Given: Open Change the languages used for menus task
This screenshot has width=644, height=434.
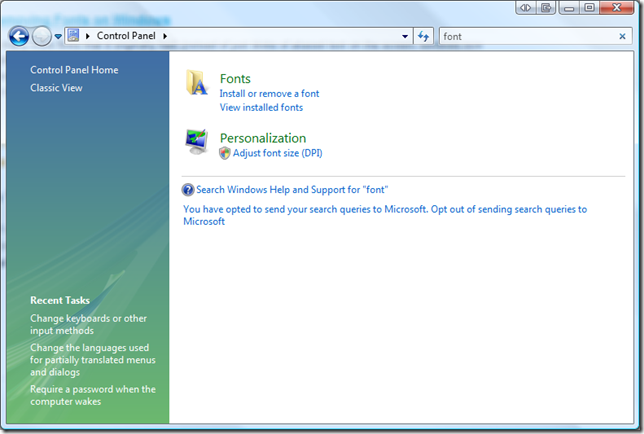Looking at the screenshot, I should click(93, 360).
